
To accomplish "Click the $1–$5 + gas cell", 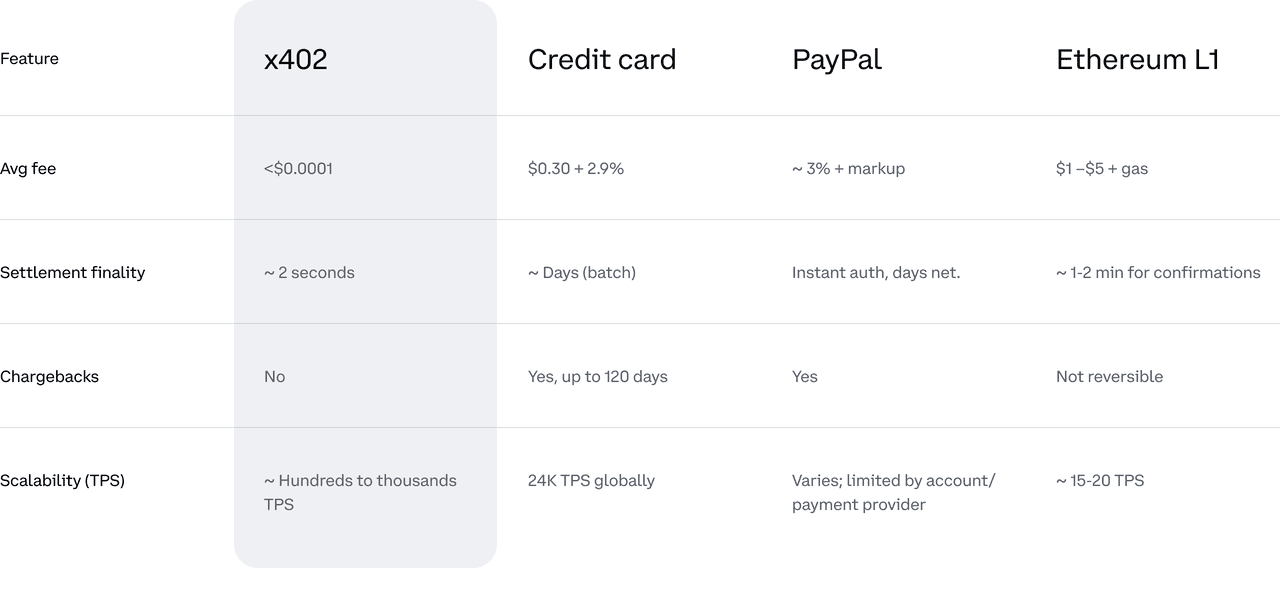I will [1102, 169].
